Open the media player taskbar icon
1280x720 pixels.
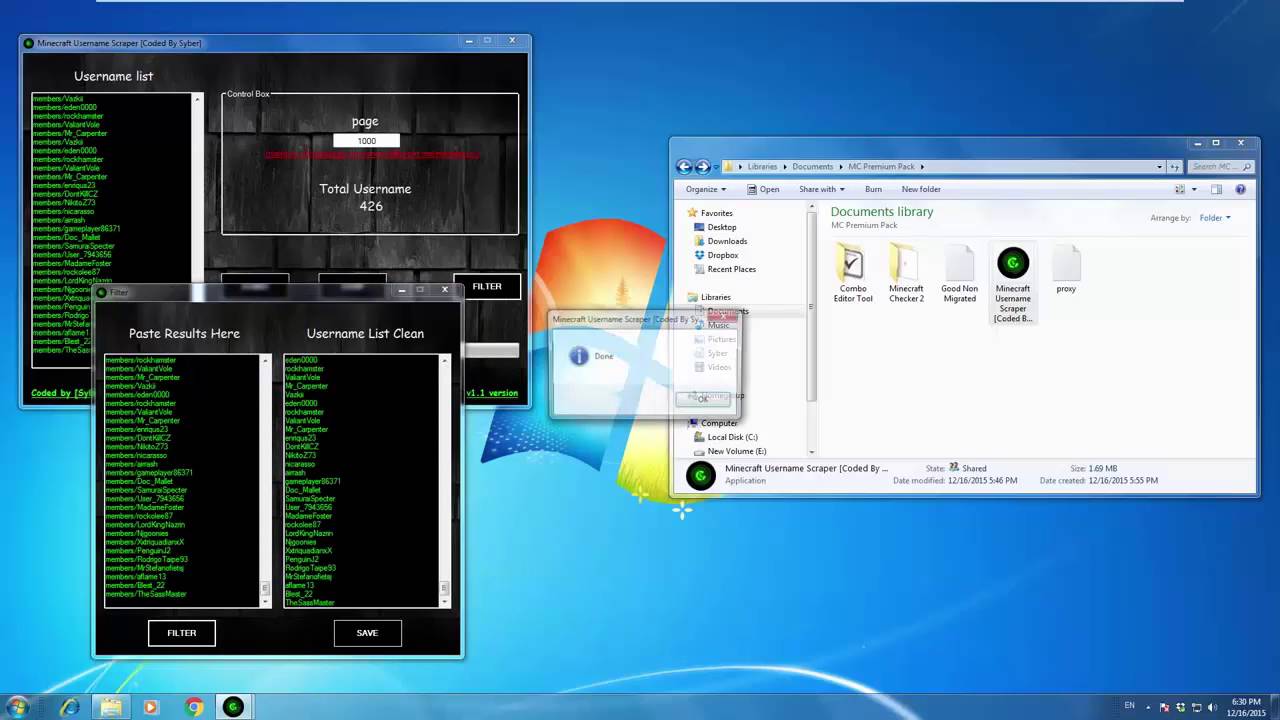[151, 707]
